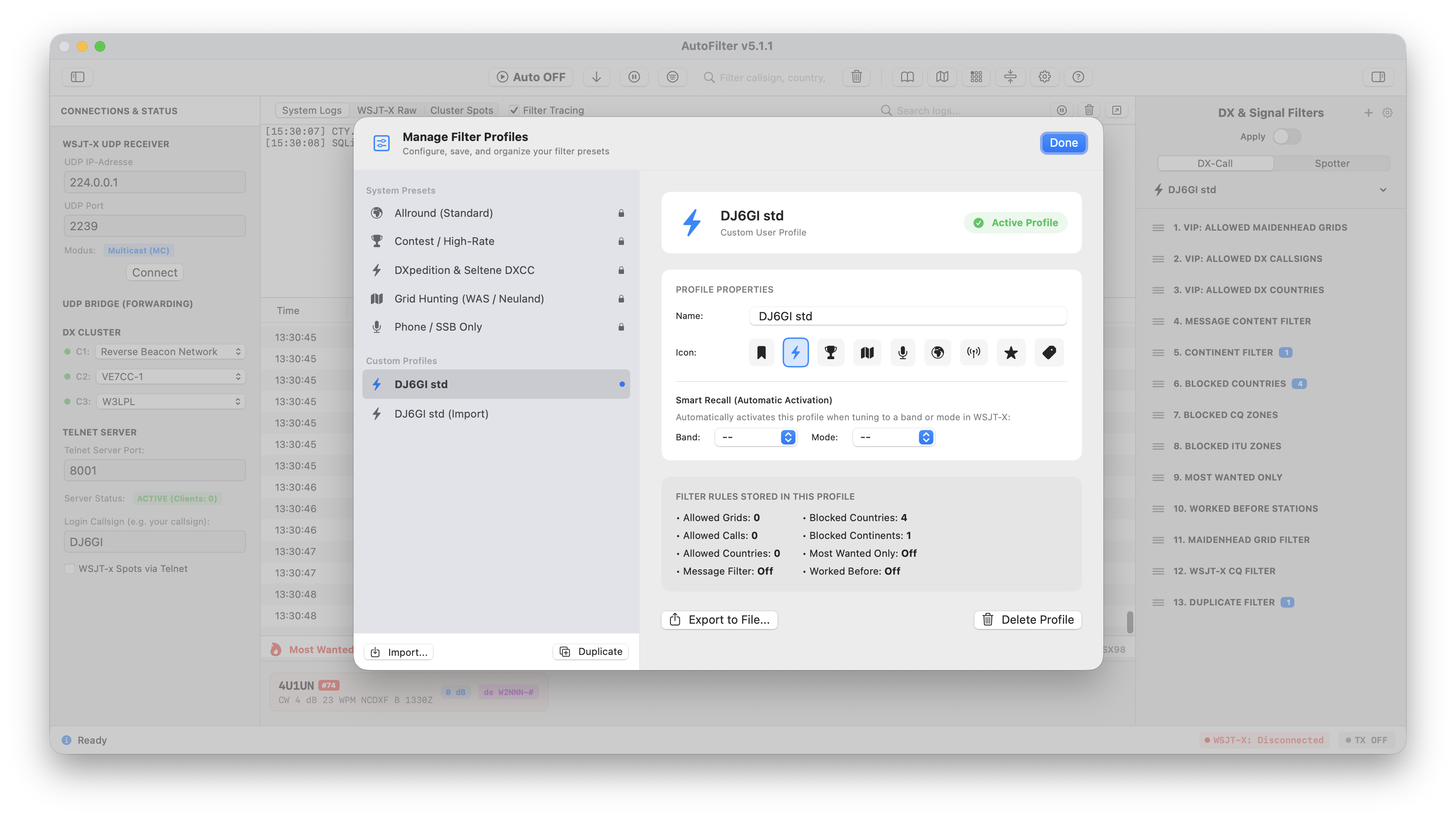1456x820 pixels.
Task: Toggle the Apply filters switch
Action: (1287, 137)
